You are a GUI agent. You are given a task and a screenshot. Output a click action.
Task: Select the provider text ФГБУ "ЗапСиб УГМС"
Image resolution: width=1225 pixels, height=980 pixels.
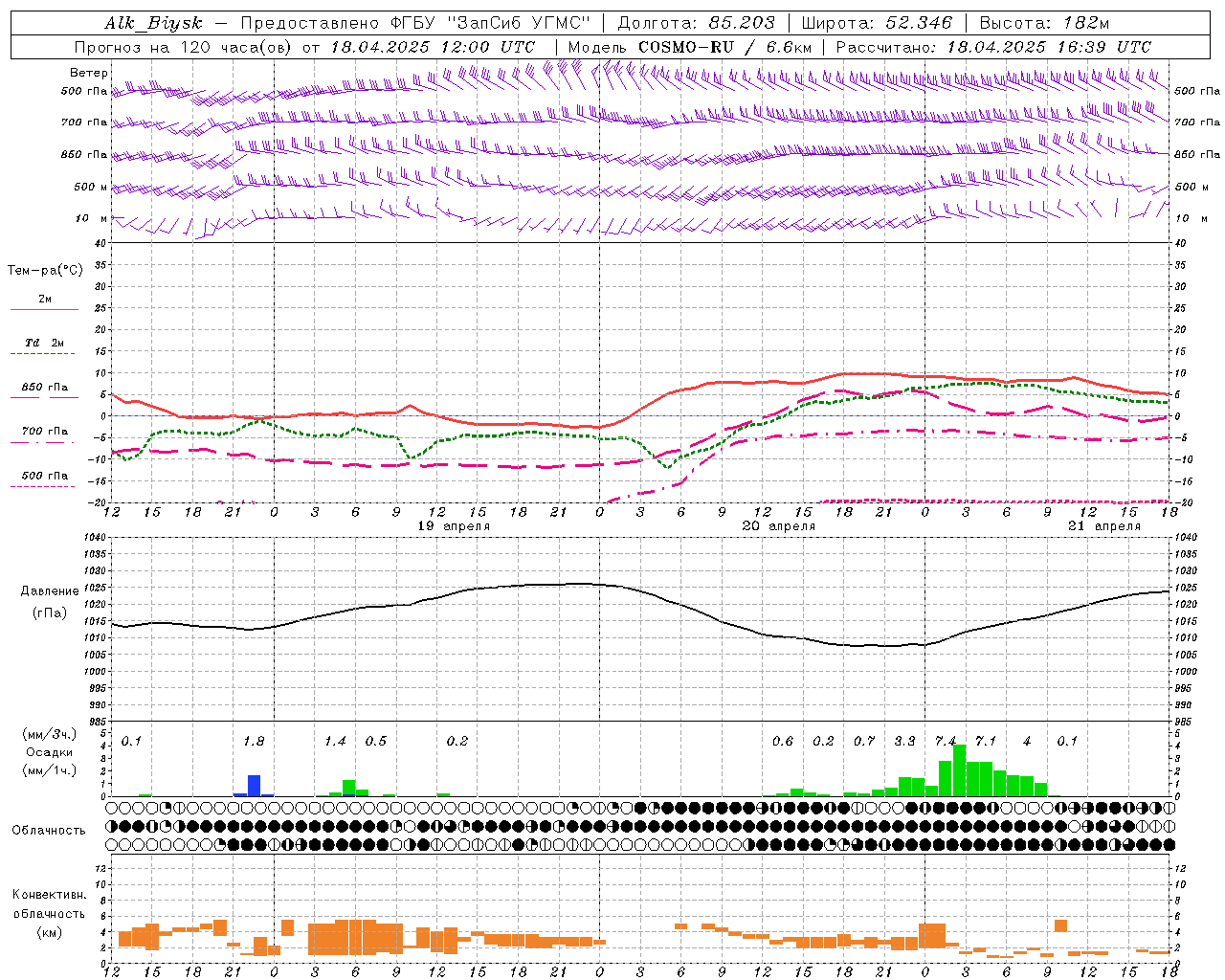[x=491, y=24]
